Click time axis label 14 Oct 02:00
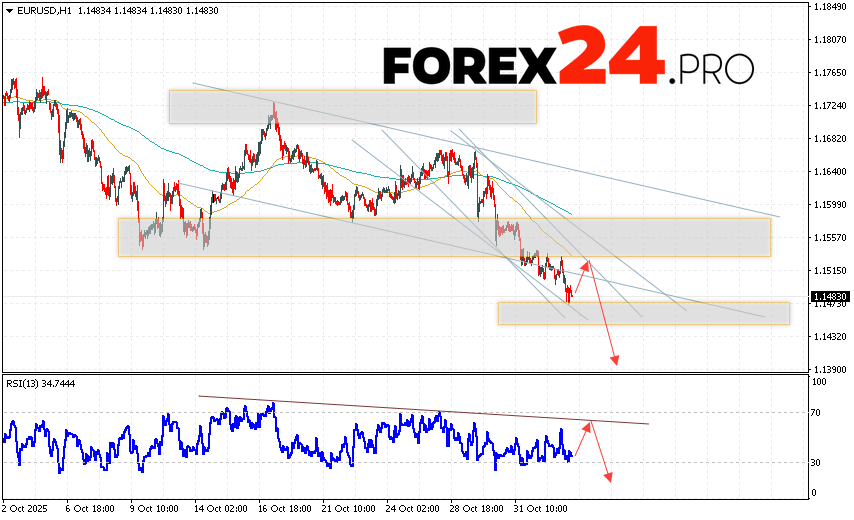Viewport: 854px width, 520px height. pyautogui.click(x=221, y=509)
